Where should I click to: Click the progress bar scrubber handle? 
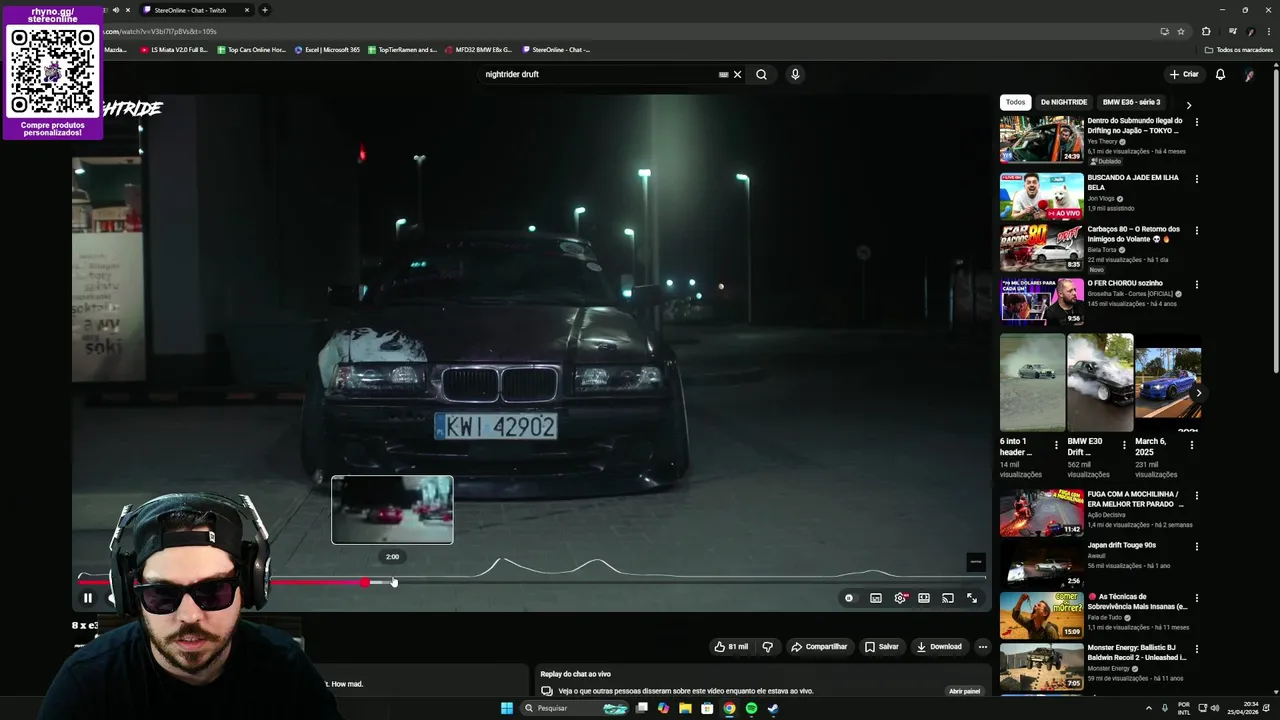366,581
